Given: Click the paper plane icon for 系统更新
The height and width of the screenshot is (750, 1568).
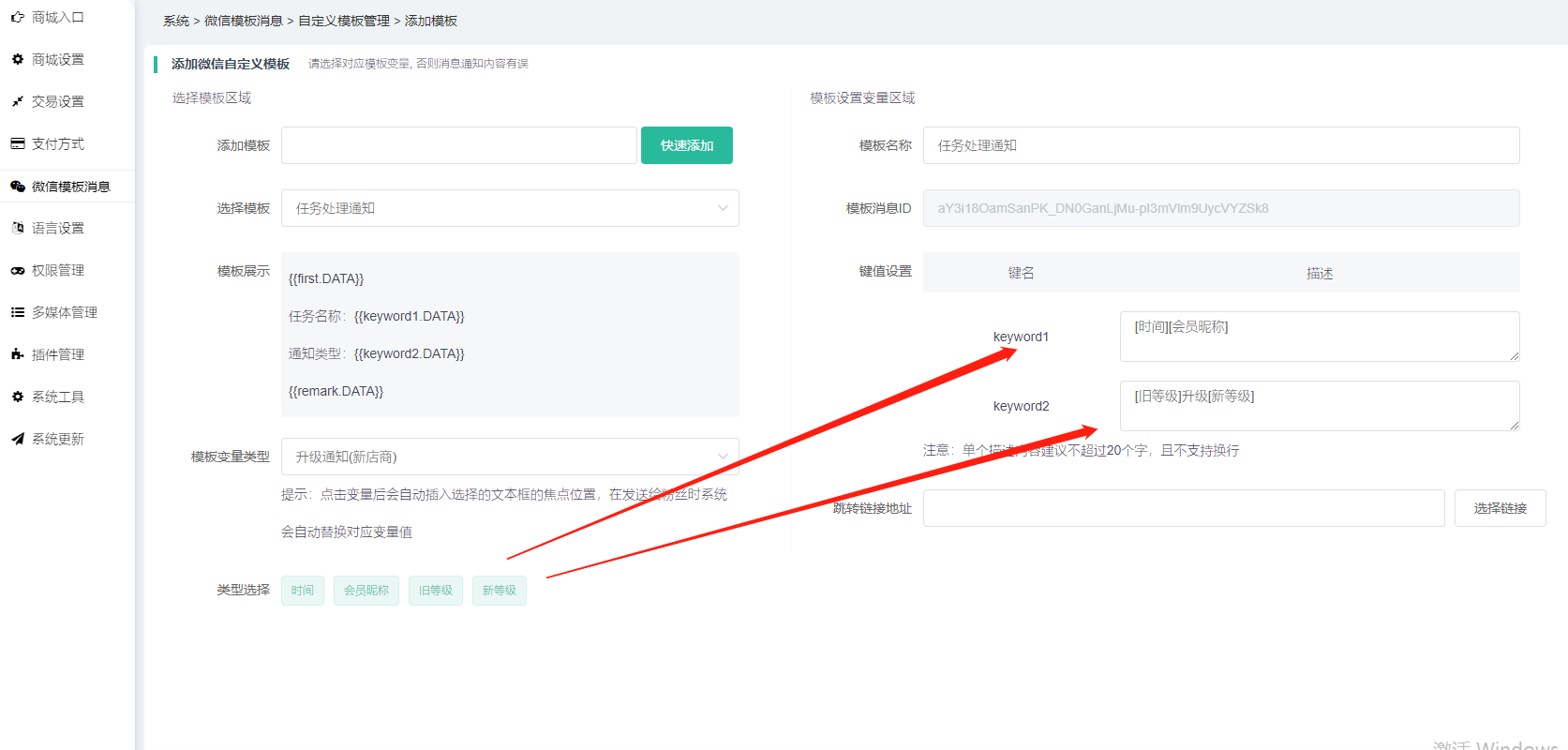Looking at the screenshot, I should 18,439.
